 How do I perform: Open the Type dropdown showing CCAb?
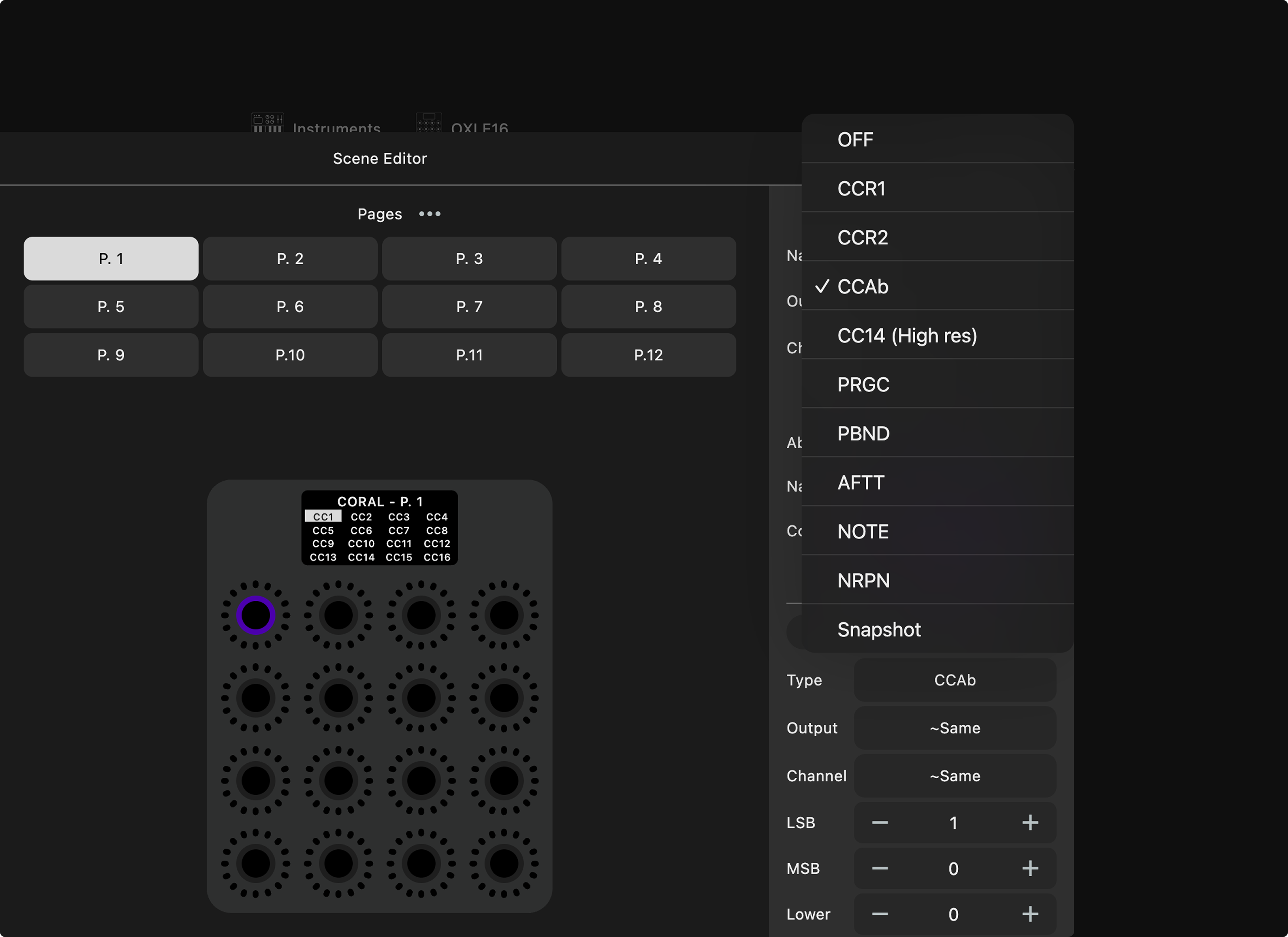[955, 680]
